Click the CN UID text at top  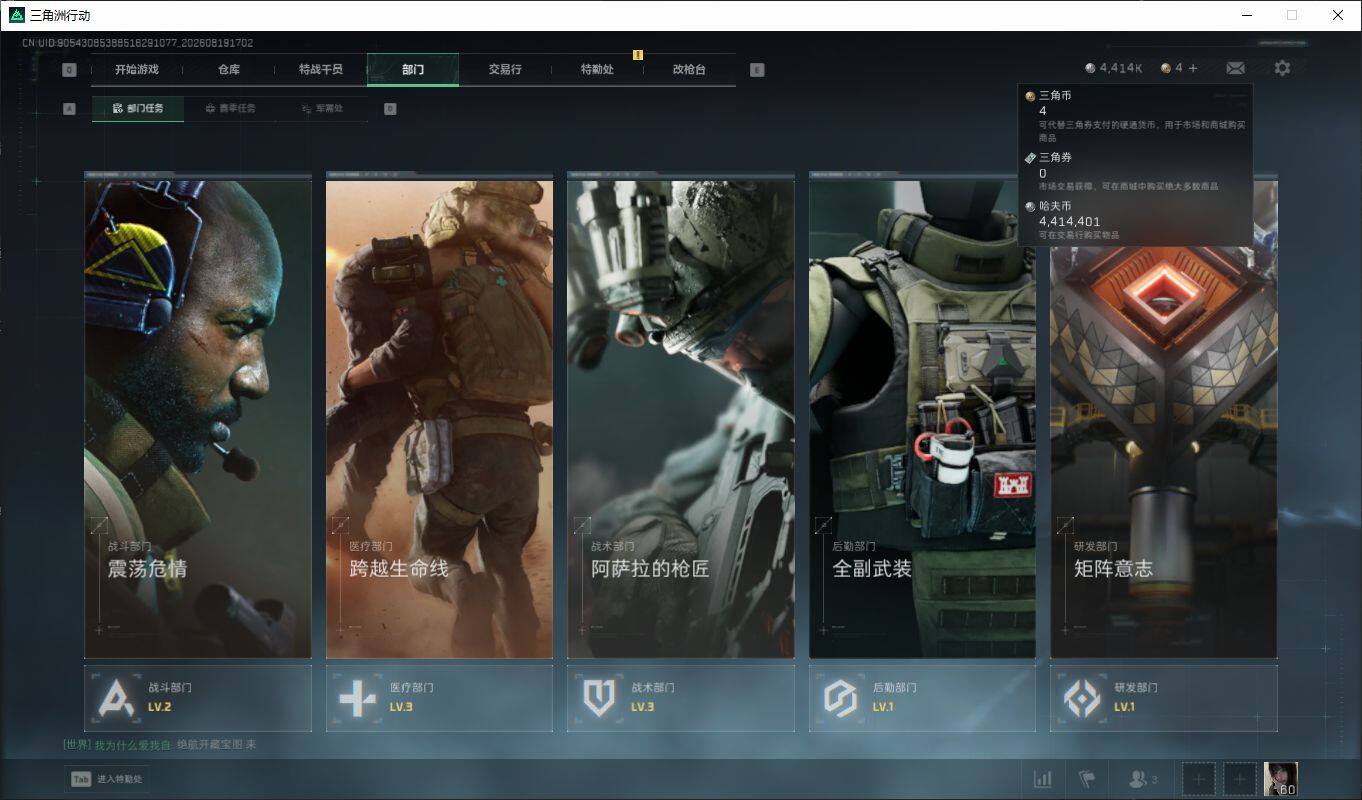click(137, 43)
